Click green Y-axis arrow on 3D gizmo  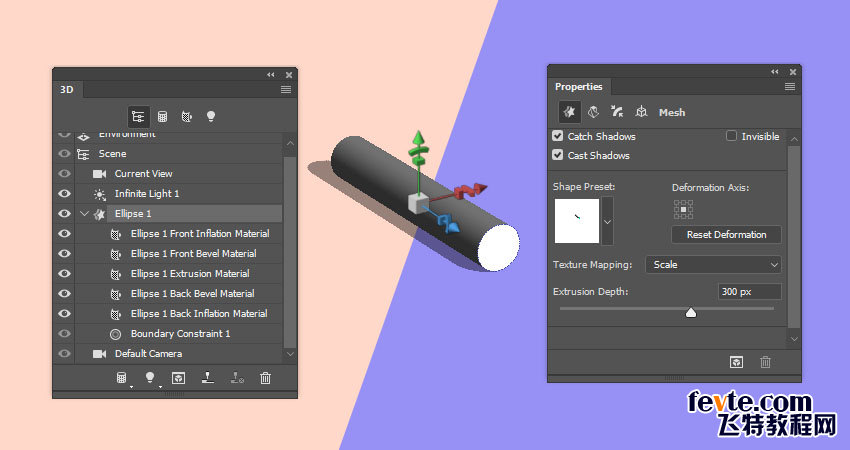(418, 140)
